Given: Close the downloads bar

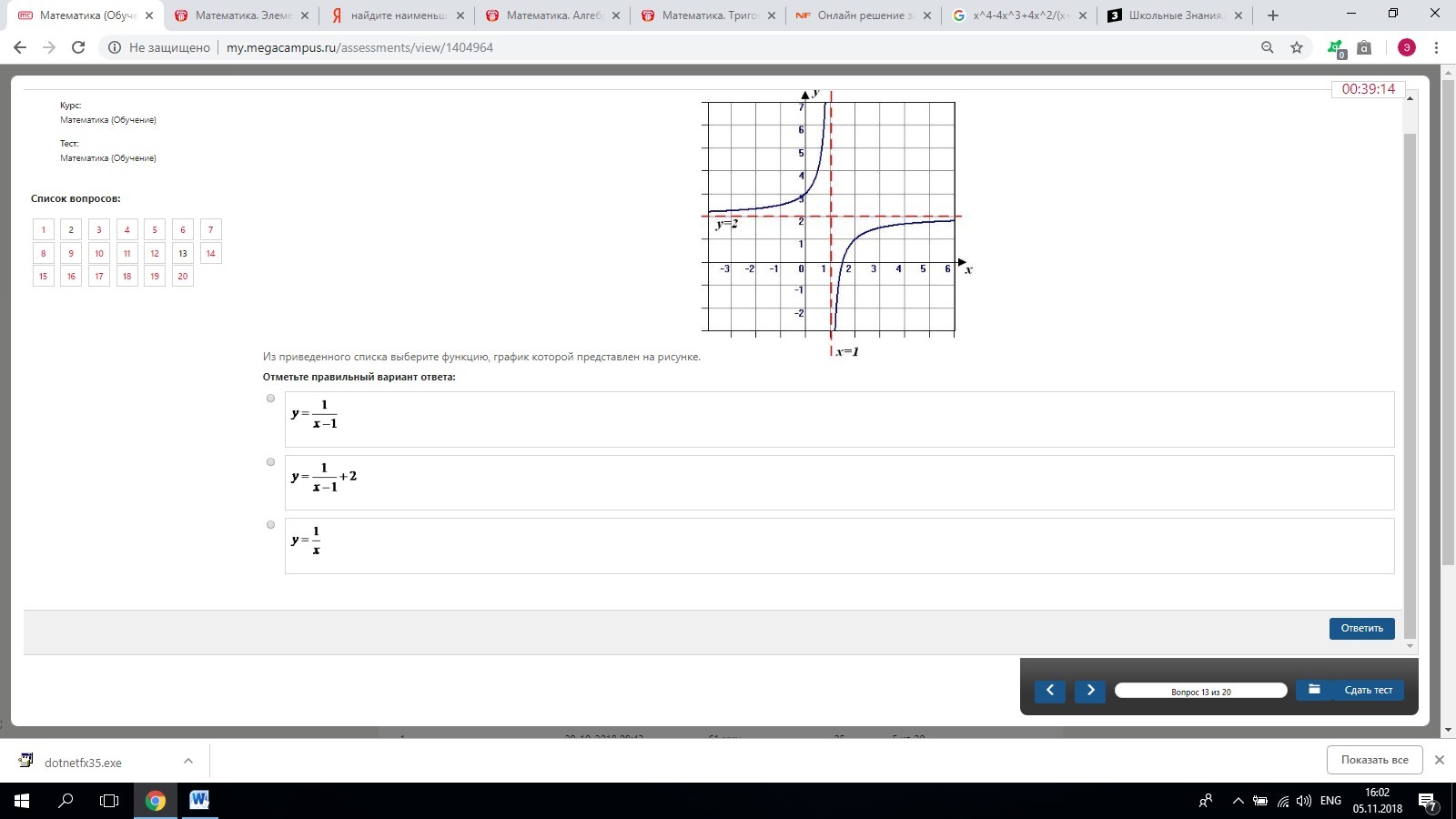Looking at the screenshot, I should [x=1440, y=760].
